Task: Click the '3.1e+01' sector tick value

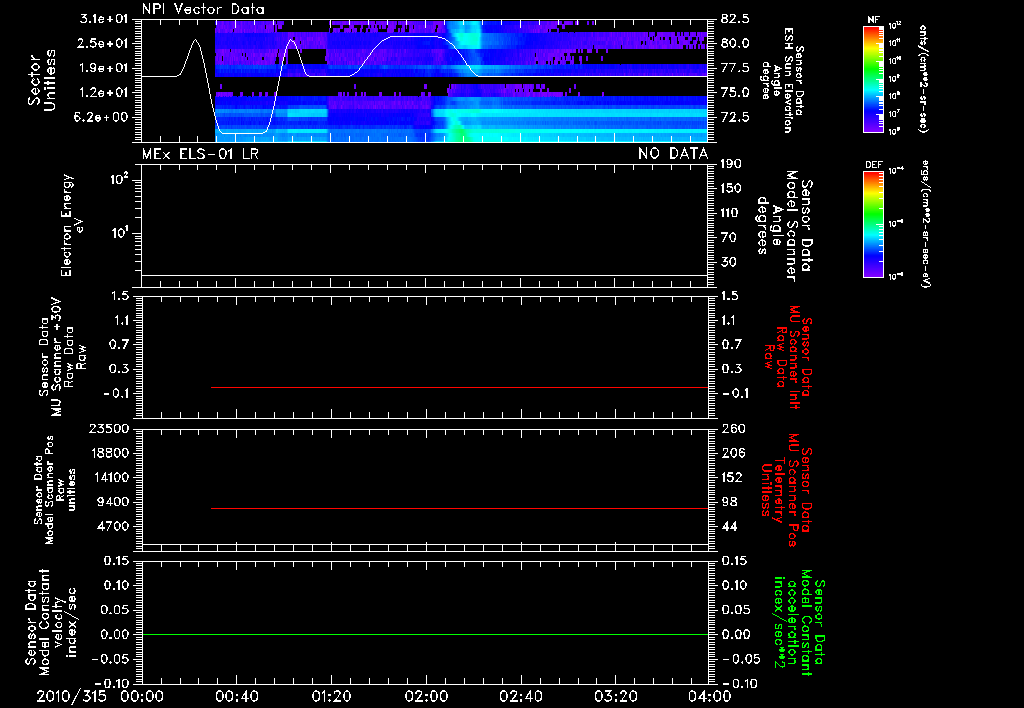Action: click(x=104, y=19)
